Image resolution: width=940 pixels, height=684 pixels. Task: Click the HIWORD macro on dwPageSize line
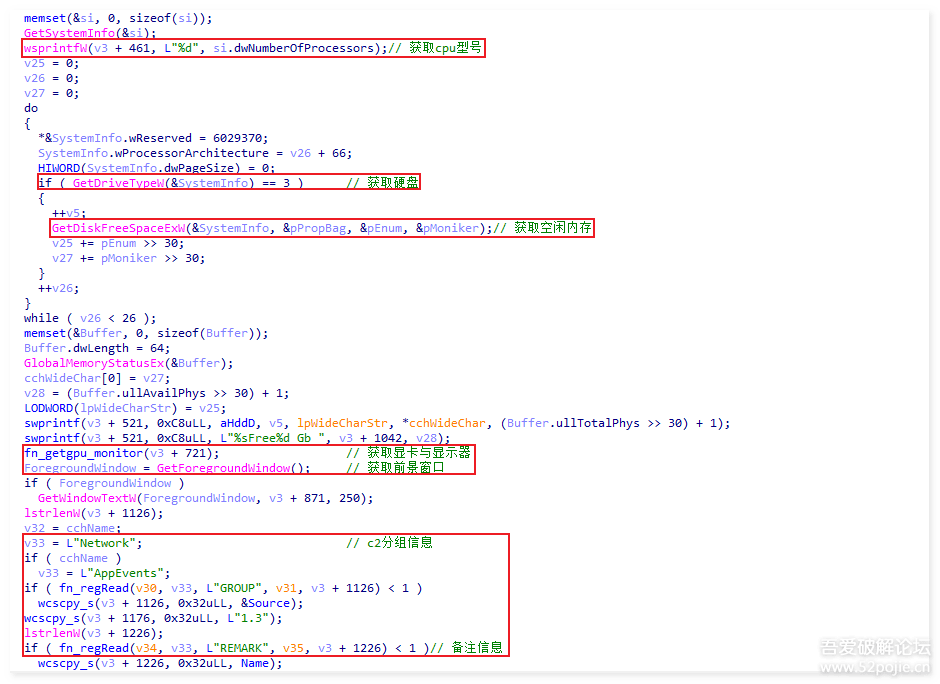tap(58, 168)
